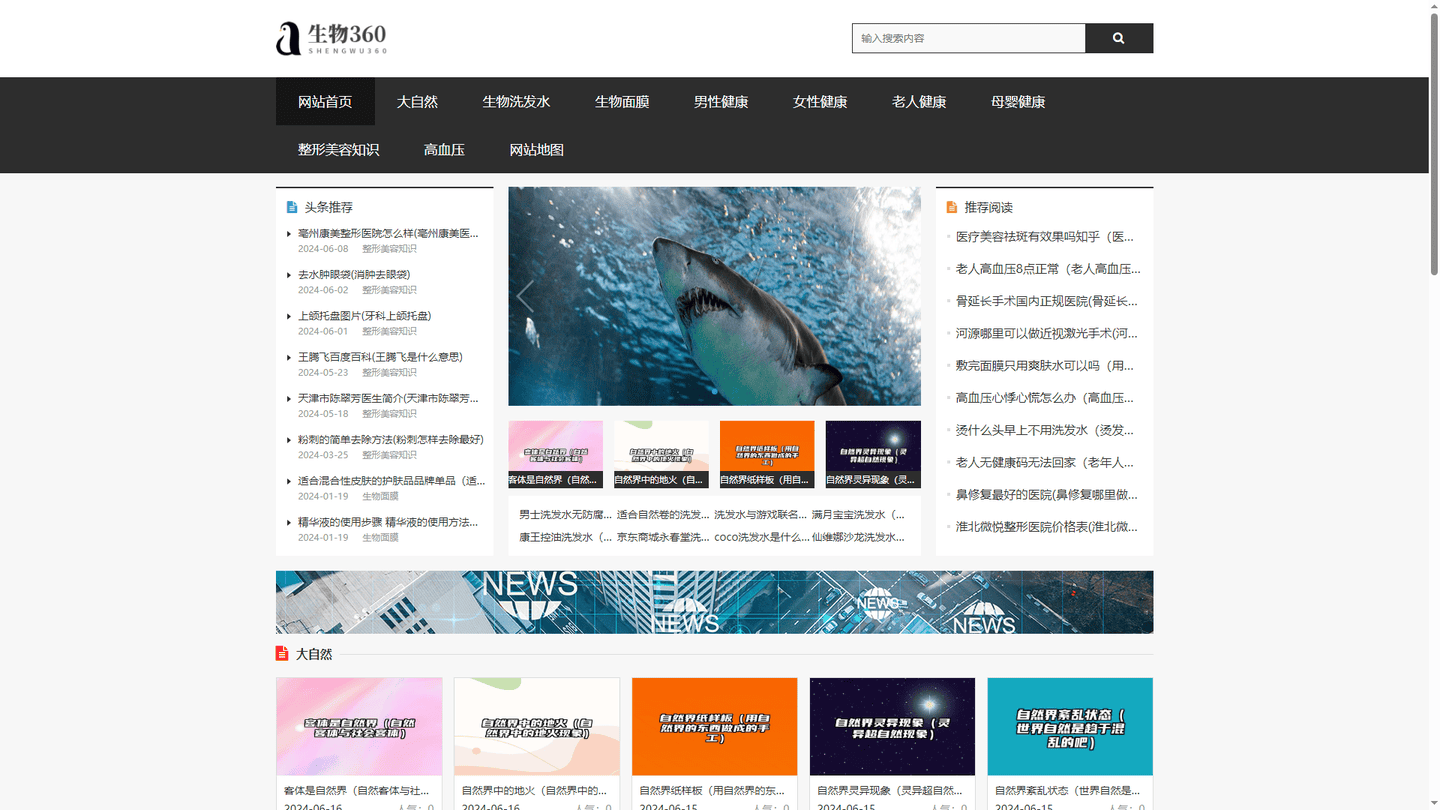Open article 天津市陈翠芳医生简介

point(388,398)
